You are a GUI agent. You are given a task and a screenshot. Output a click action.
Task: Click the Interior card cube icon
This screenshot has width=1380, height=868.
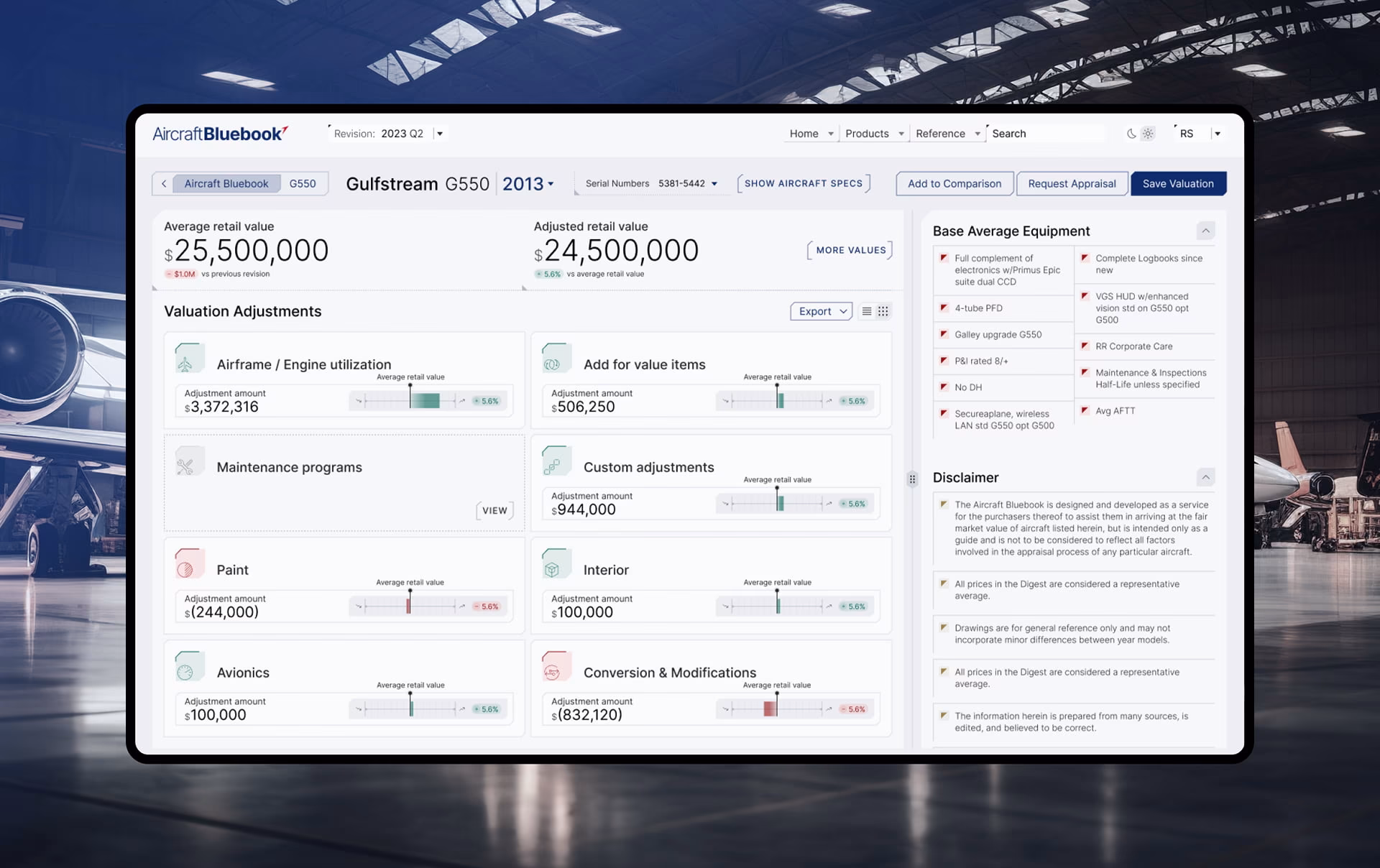[x=556, y=563]
